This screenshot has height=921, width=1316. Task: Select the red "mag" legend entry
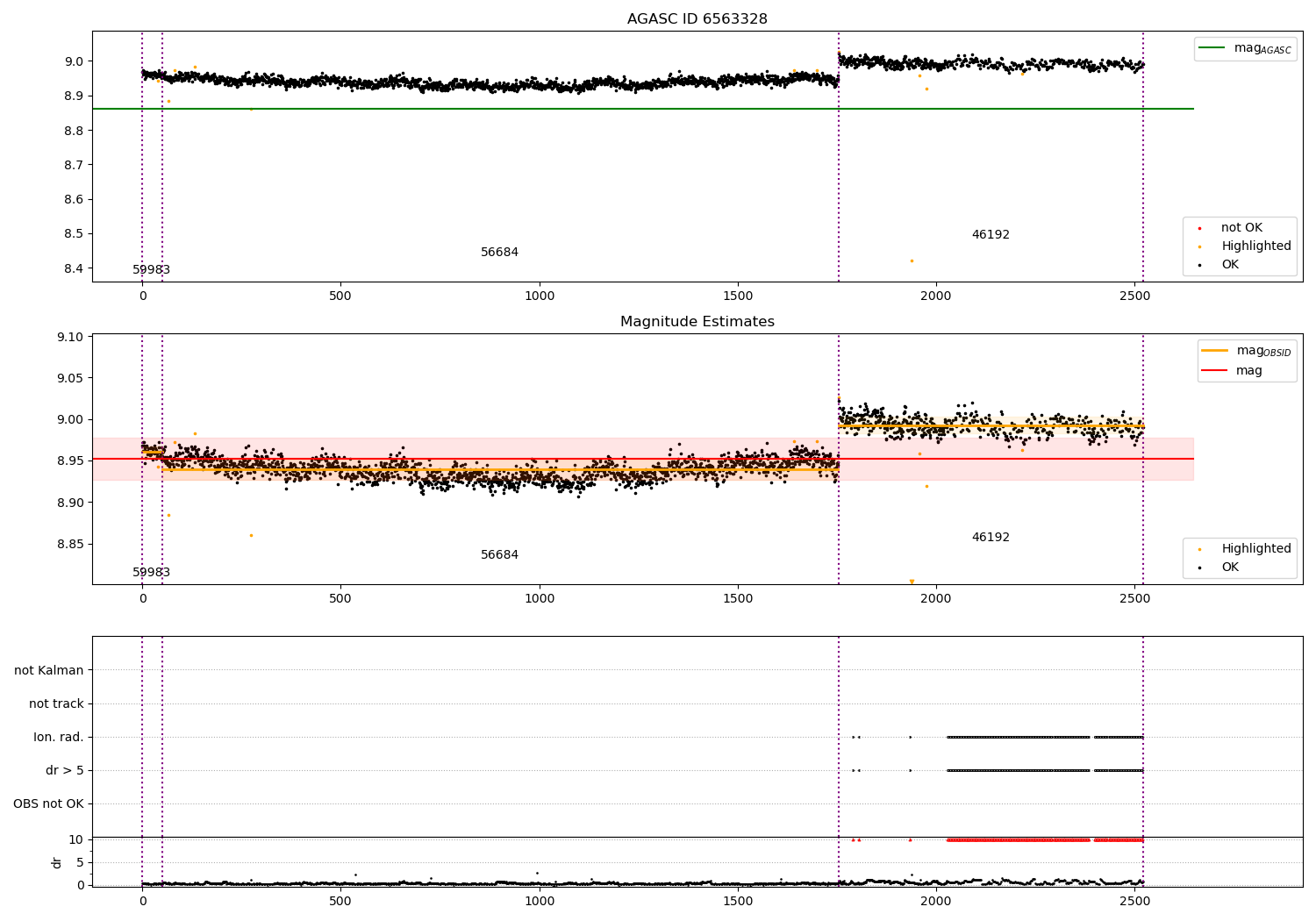point(1232,371)
